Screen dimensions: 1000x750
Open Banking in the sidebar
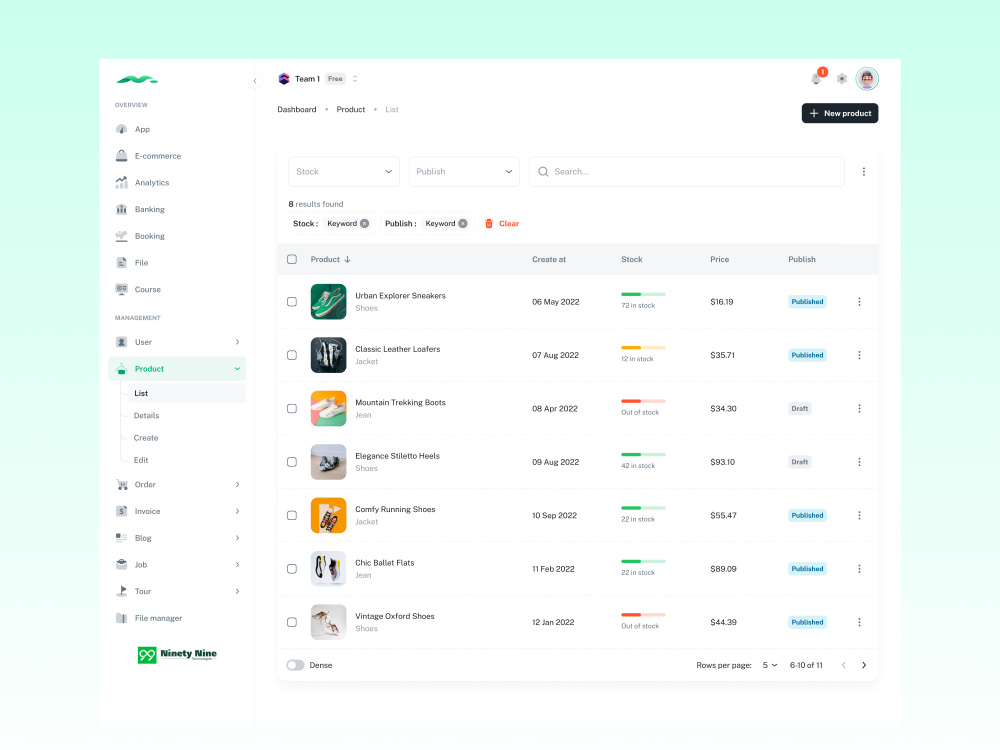click(177, 210)
